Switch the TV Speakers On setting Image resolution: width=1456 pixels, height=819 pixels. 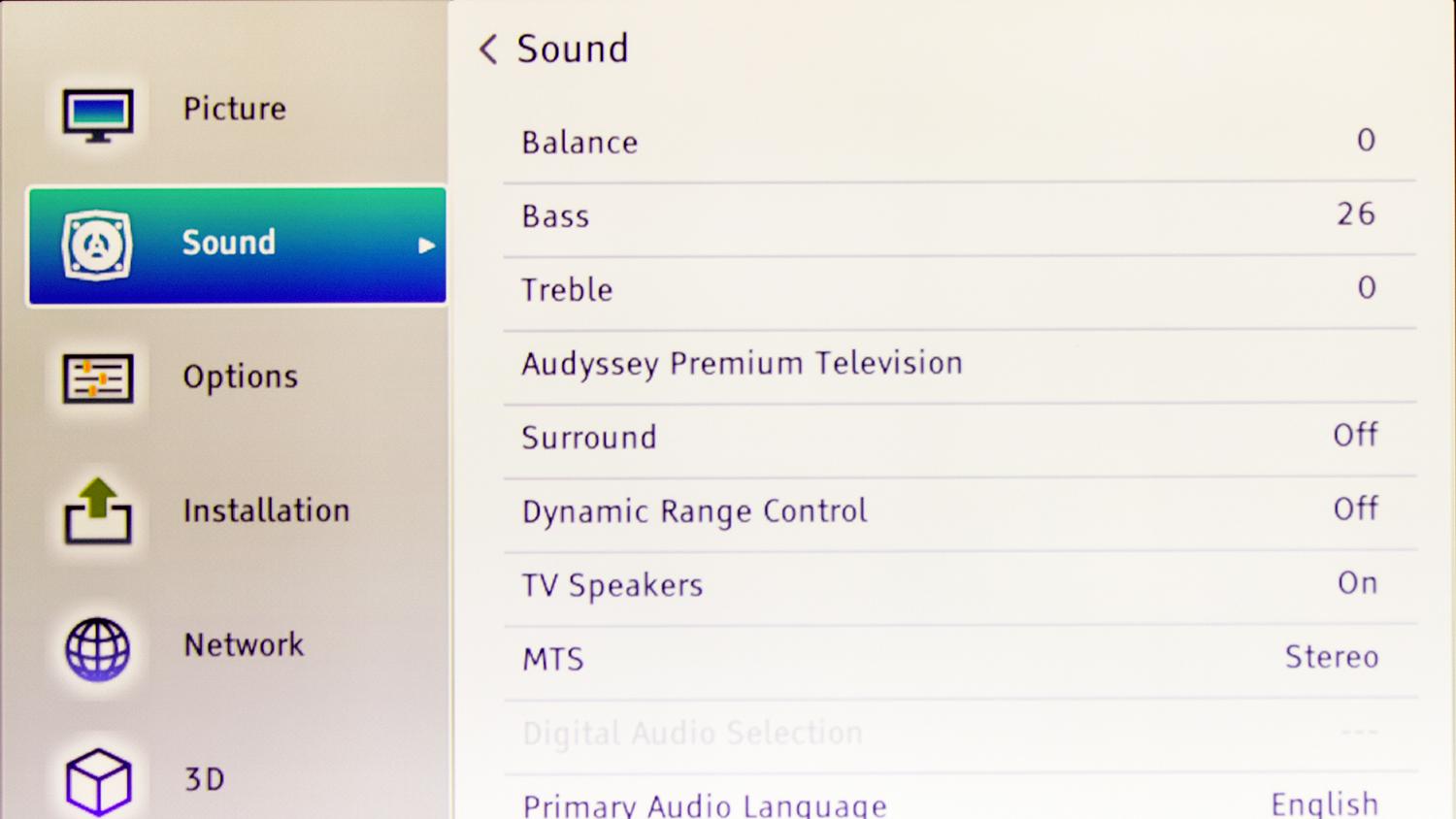coord(1357,582)
